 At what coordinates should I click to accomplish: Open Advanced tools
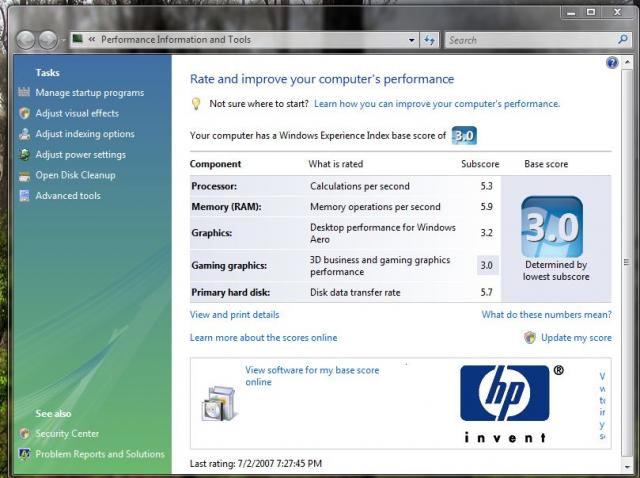click(x=68, y=196)
